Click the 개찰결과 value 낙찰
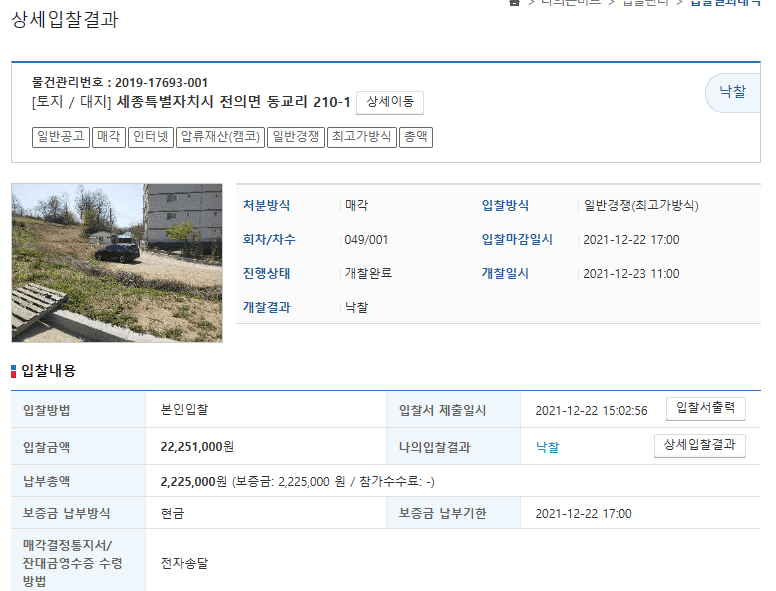Viewport: 776px width, 591px height. [x=356, y=307]
